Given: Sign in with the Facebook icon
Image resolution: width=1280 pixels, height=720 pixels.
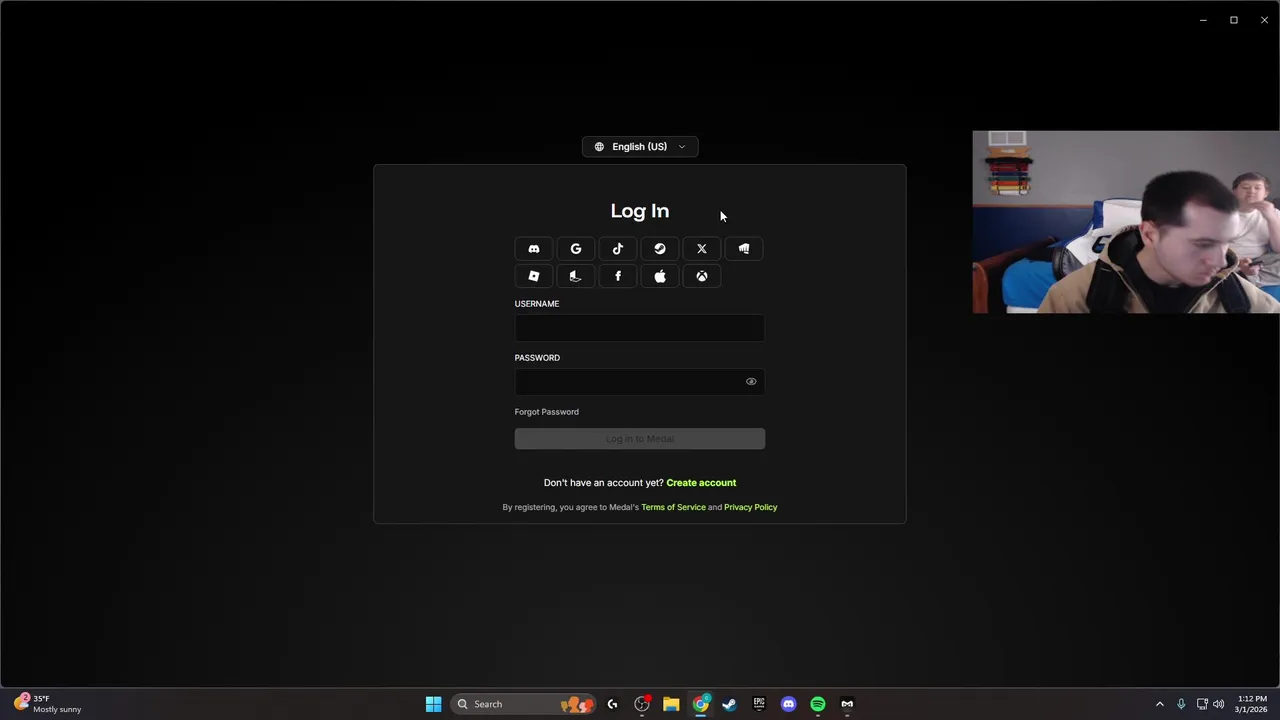Looking at the screenshot, I should (618, 276).
